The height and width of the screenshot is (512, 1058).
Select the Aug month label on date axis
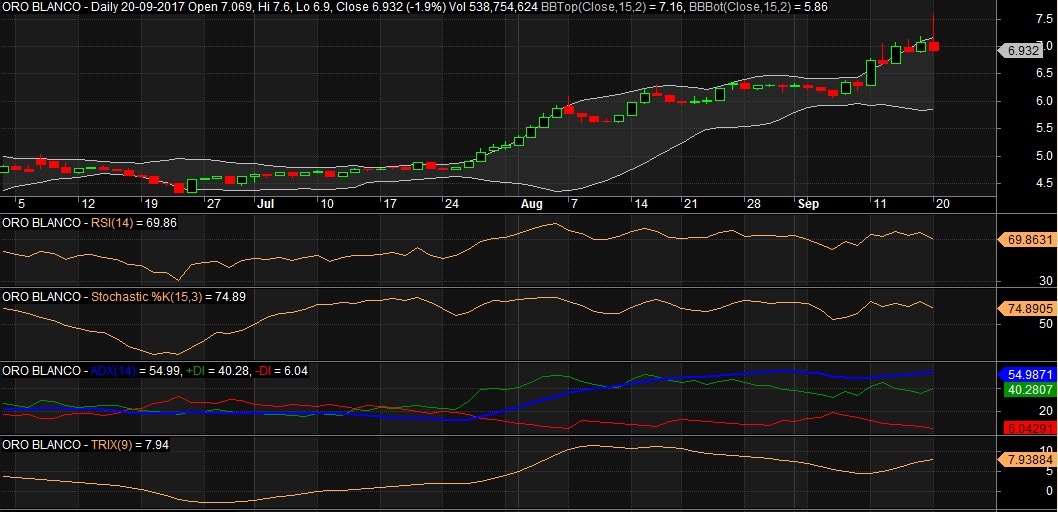click(x=531, y=203)
